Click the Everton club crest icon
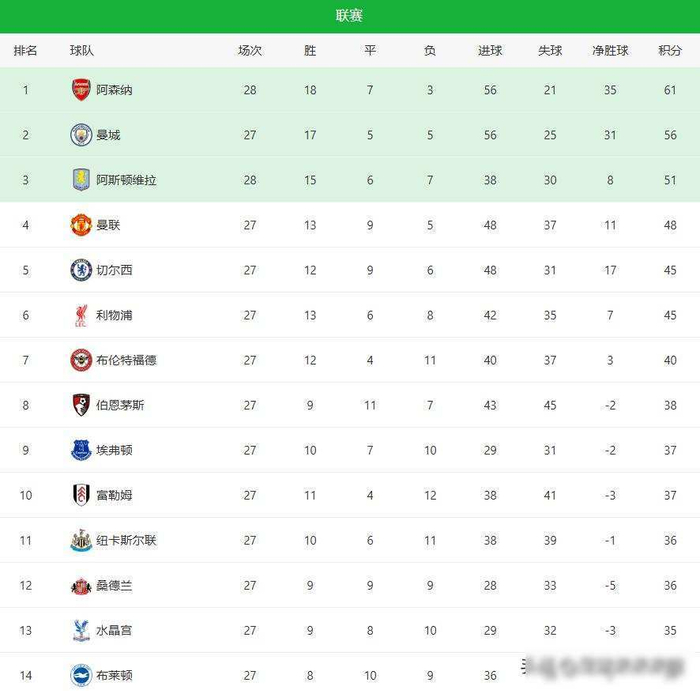 pyautogui.click(x=81, y=450)
